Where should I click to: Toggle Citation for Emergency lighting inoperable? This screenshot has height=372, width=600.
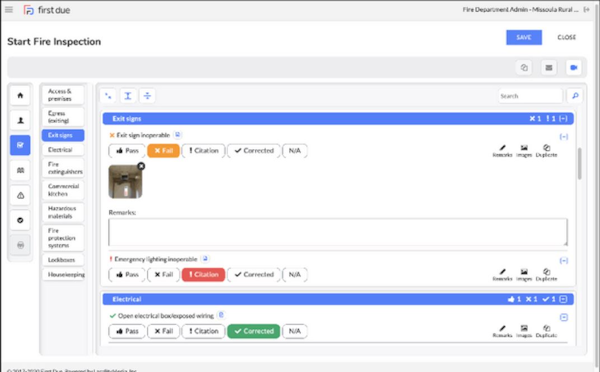pos(203,275)
